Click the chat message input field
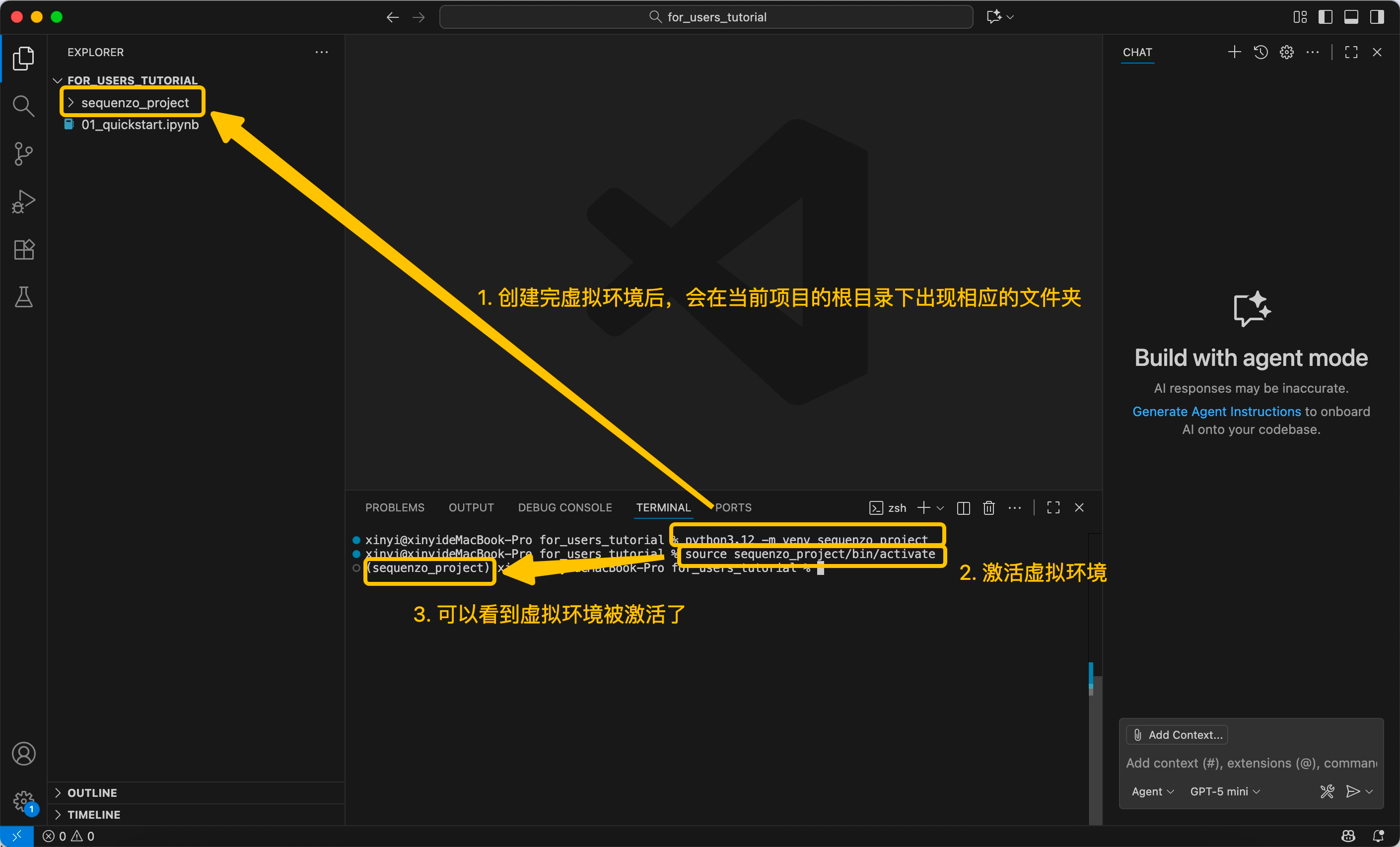 pyautogui.click(x=1250, y=763)
